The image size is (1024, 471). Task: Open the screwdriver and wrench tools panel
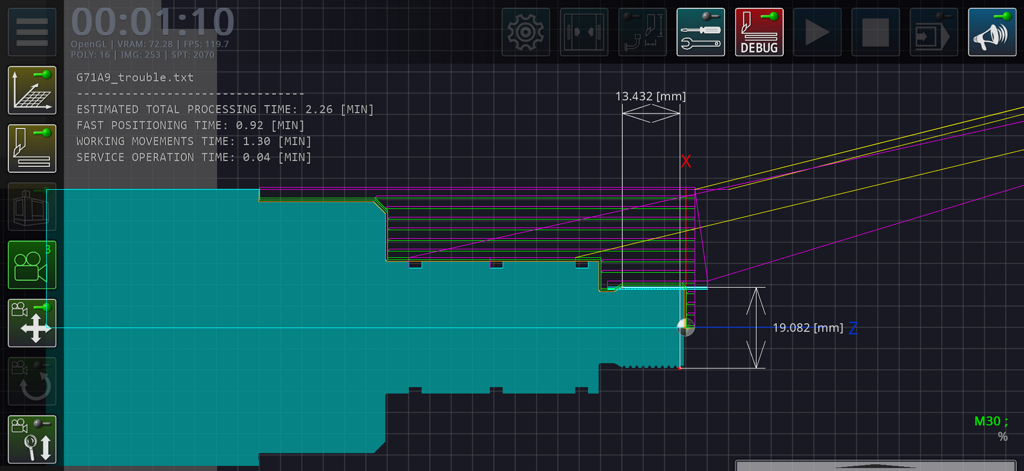click(701, 32)
